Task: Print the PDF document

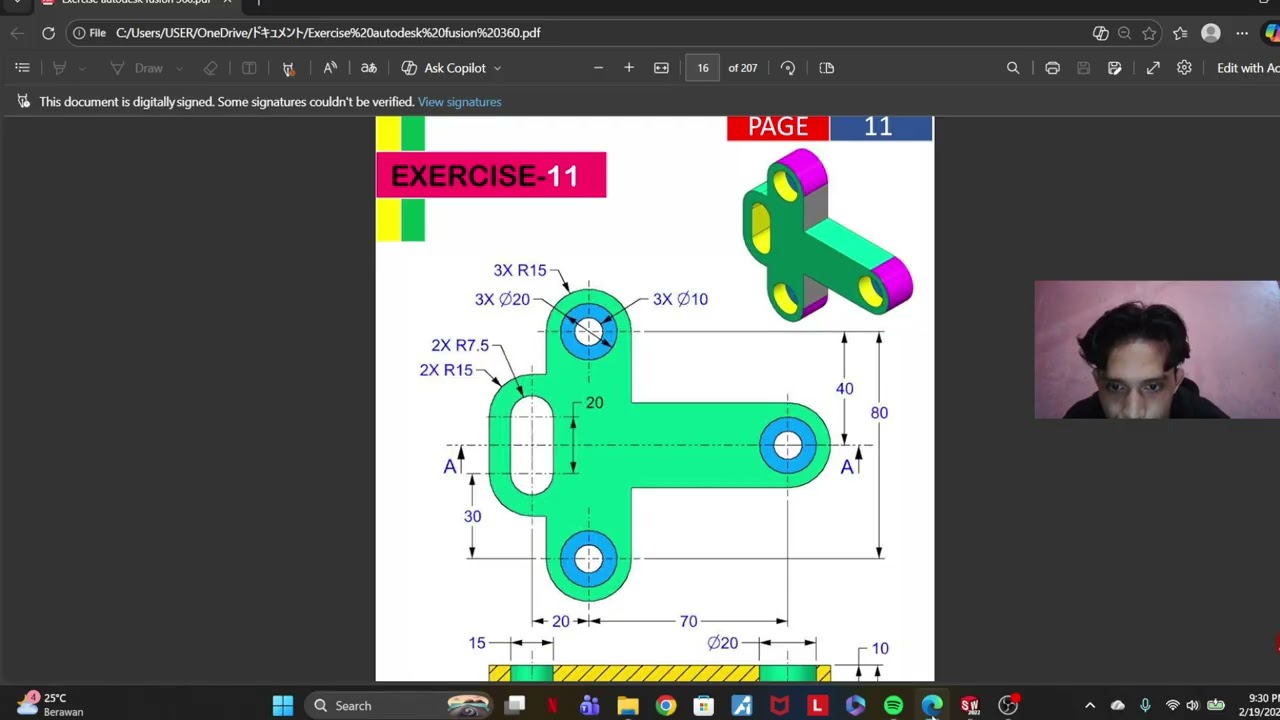Action: (1052, 68)
